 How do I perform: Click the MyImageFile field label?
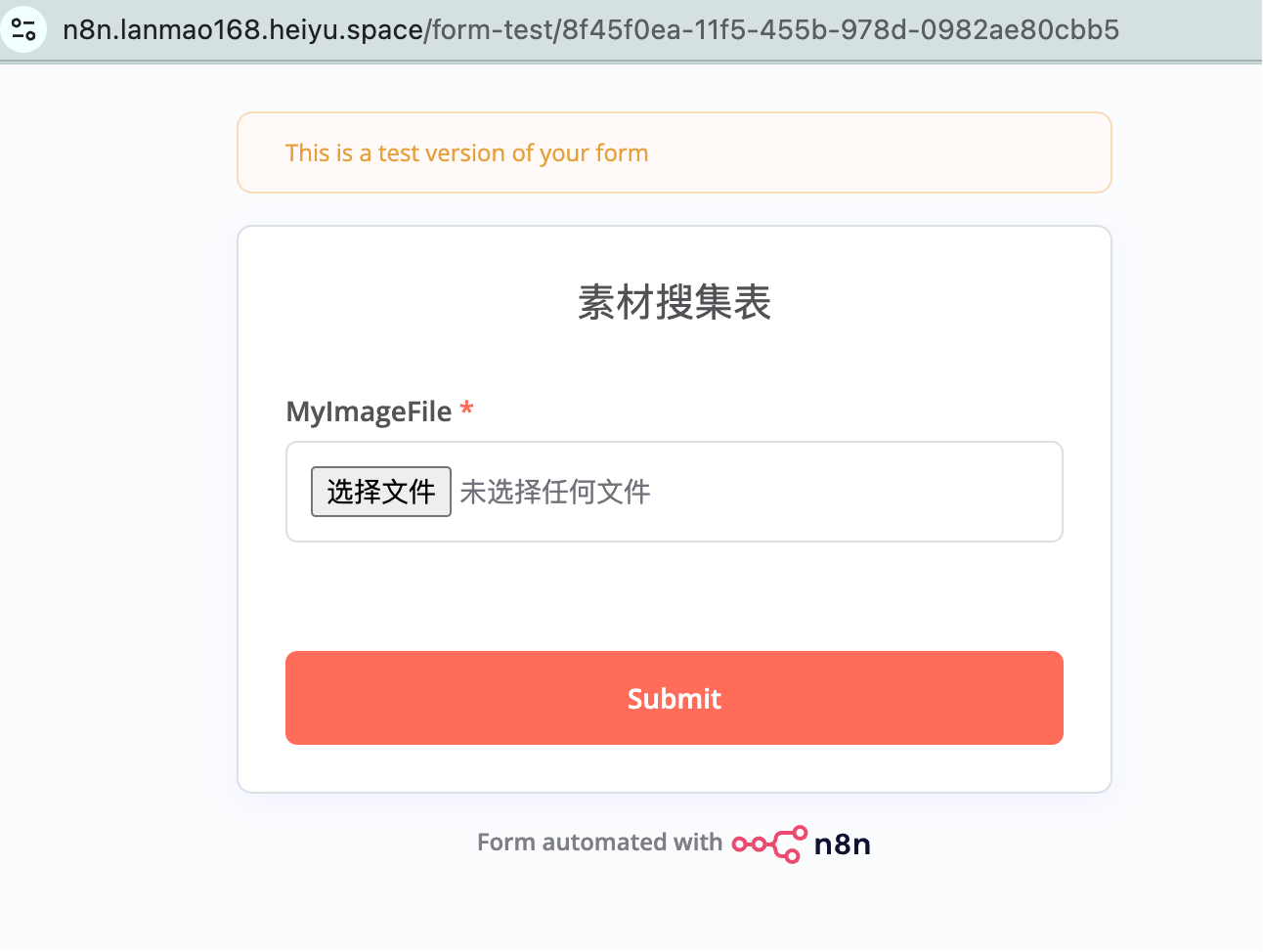pyautogui.click(x=369, y=411)
